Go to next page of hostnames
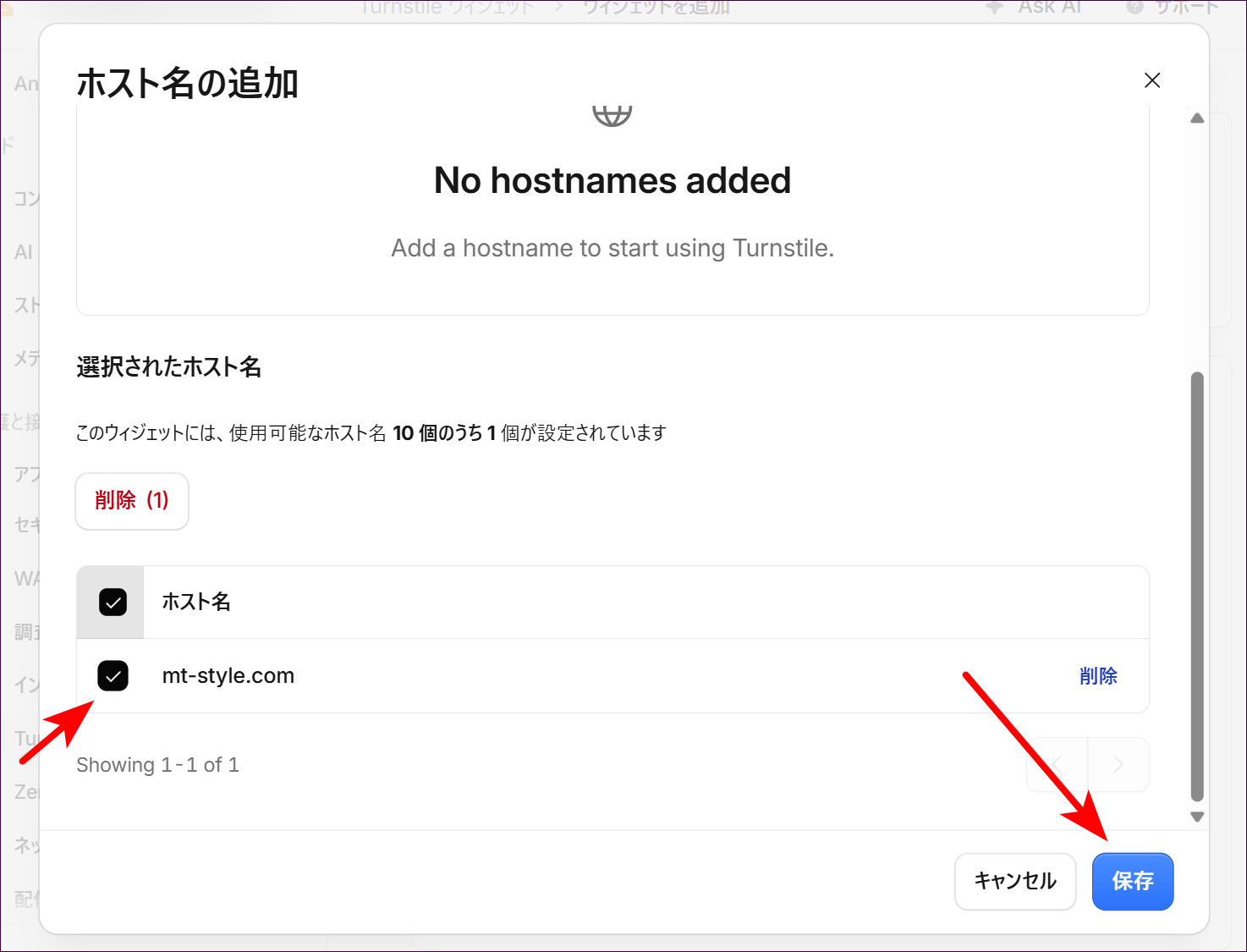1247x952 pixels. (1118, 765)
